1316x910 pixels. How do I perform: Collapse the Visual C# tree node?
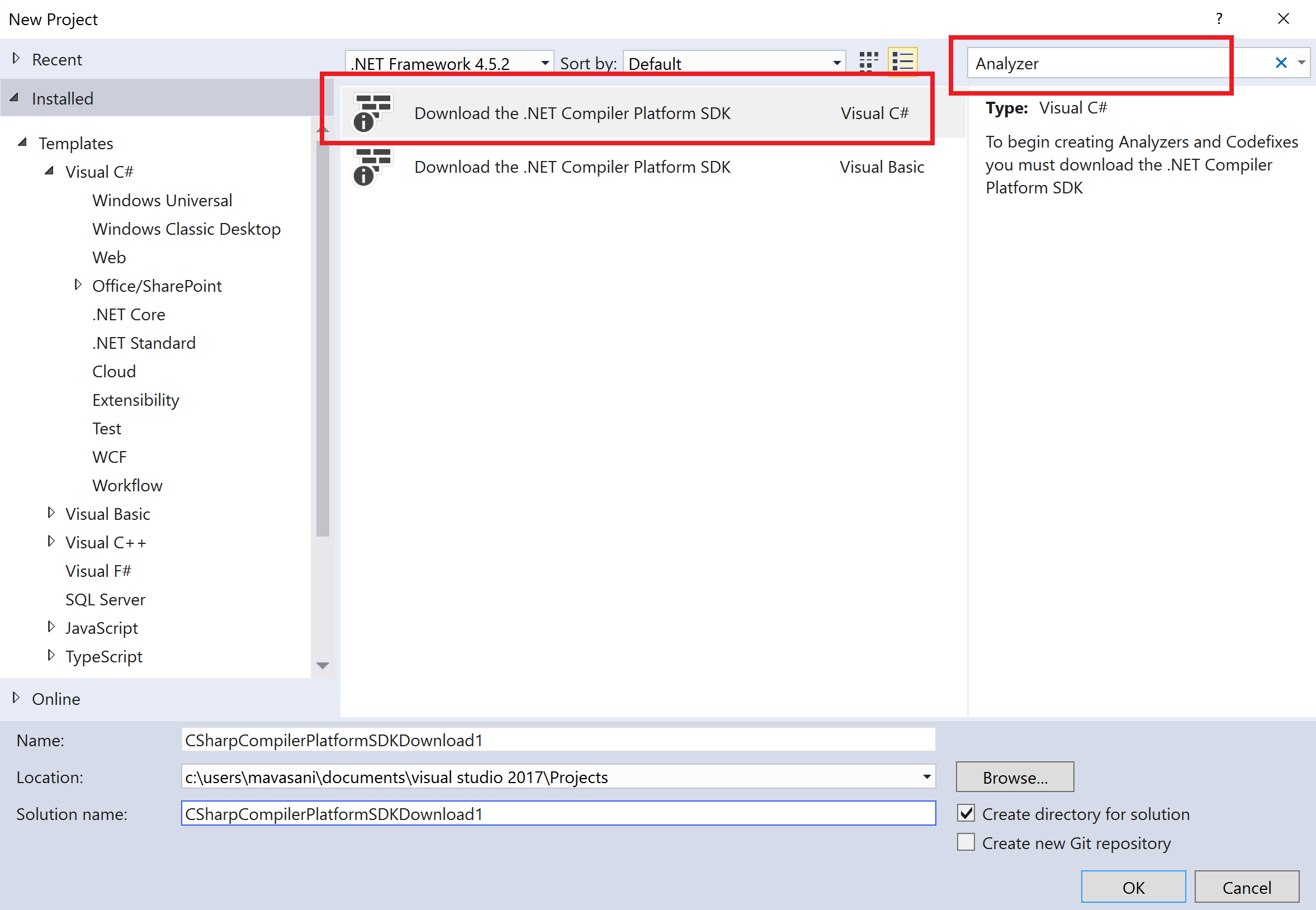click(x=50, y=170)
